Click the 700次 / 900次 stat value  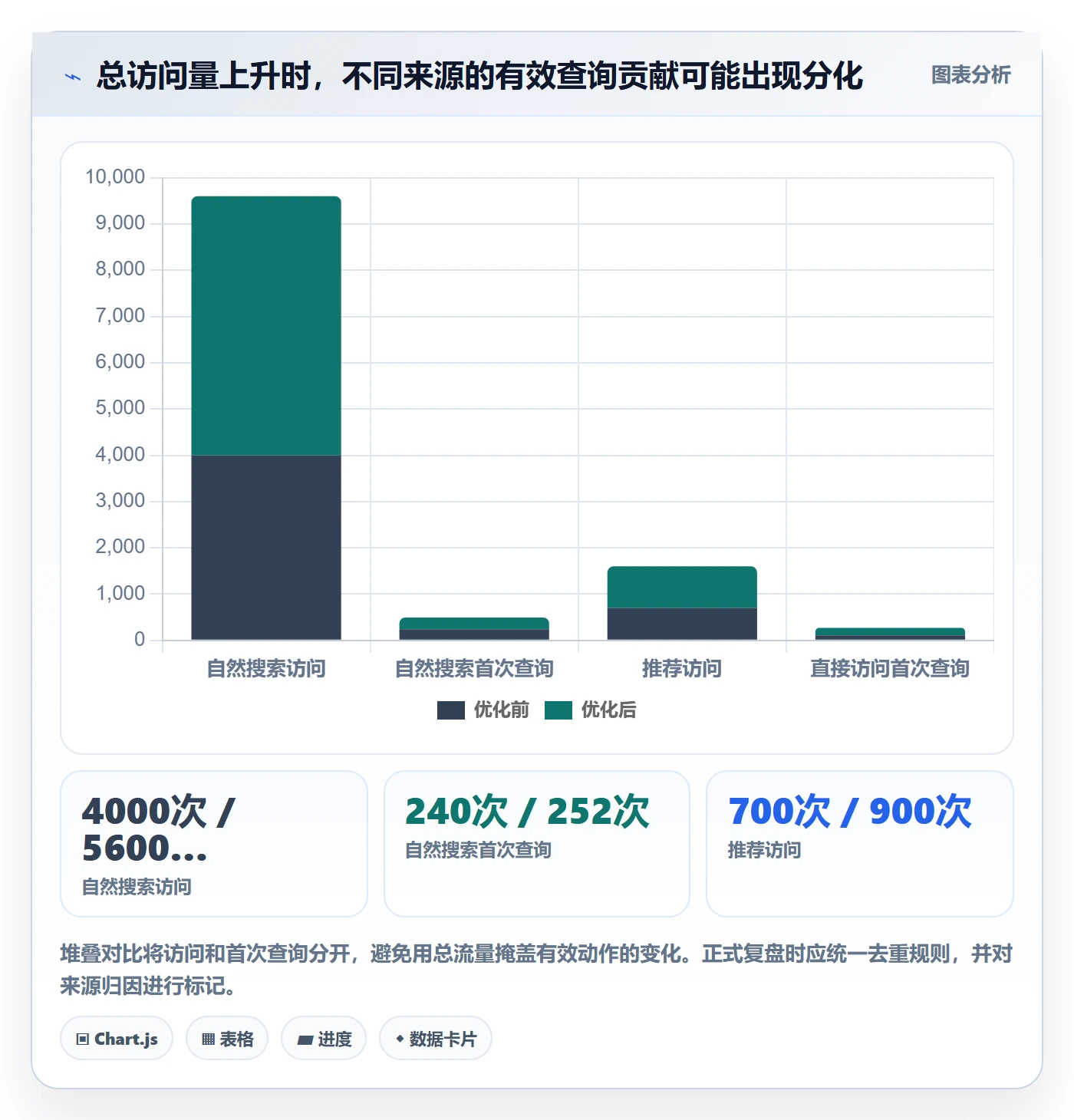850,812
